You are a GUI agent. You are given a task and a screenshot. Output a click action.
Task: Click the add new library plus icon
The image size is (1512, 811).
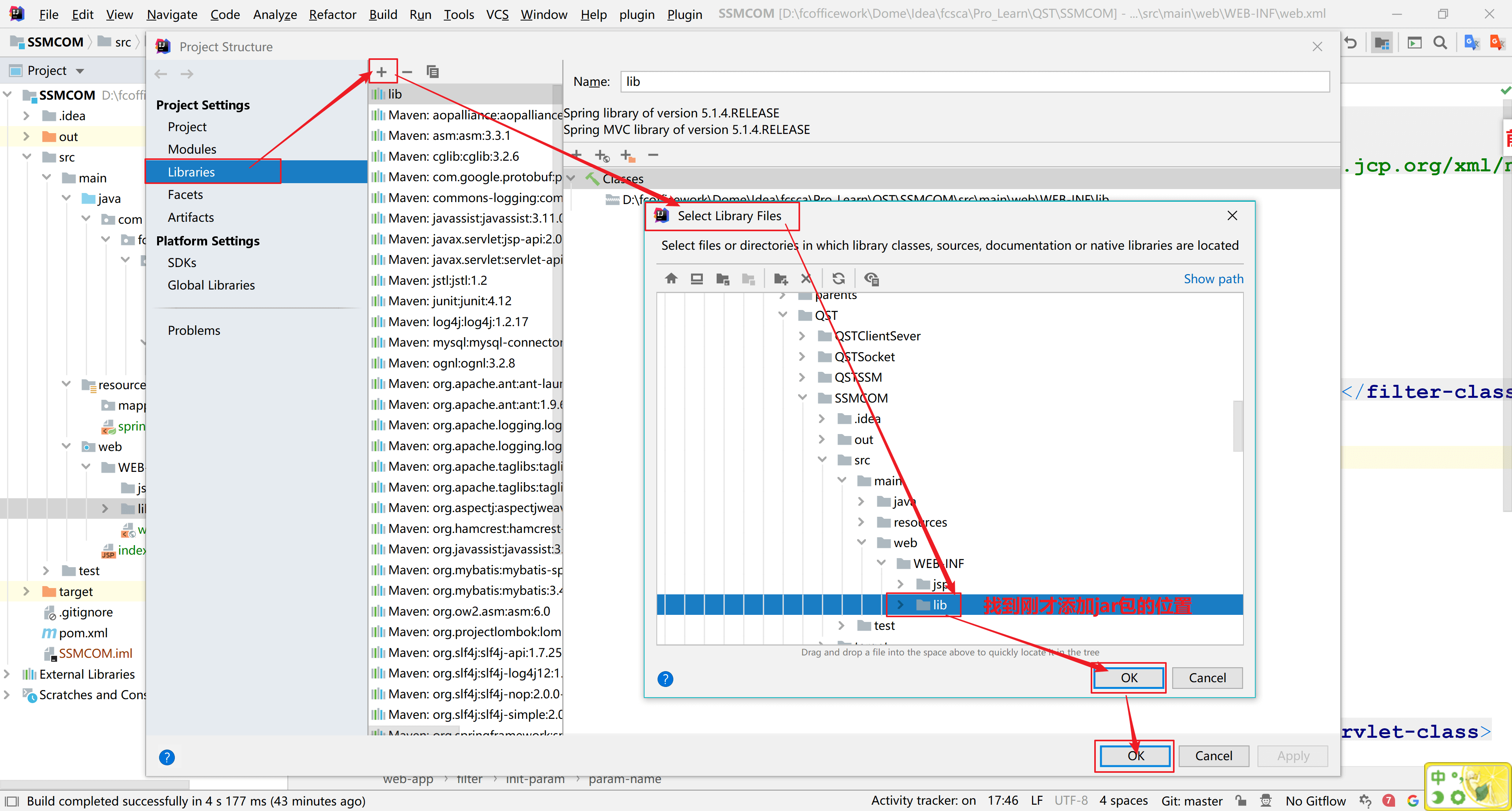382,72
